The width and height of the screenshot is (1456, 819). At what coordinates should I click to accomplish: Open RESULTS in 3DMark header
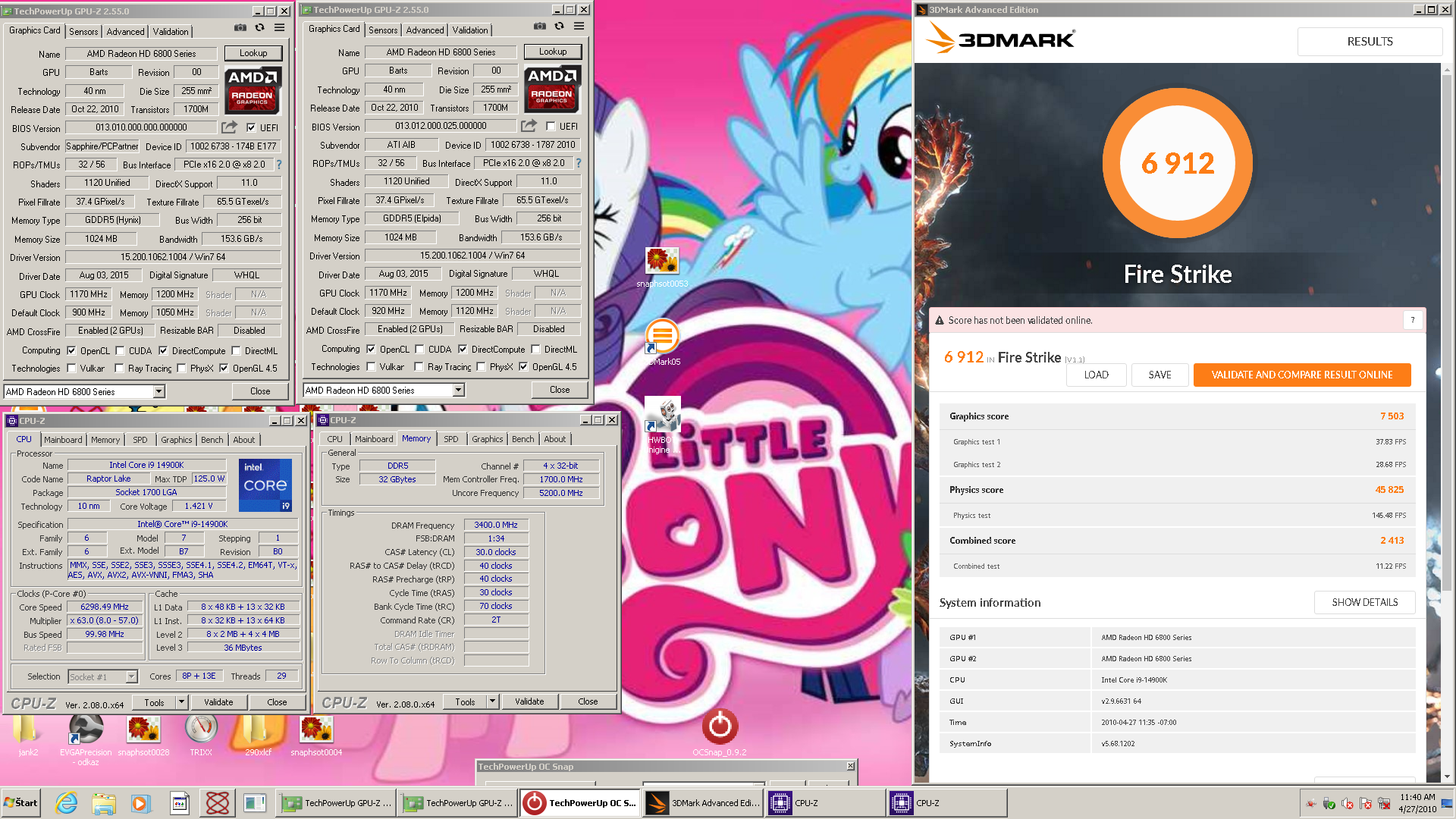coord(1370,42)
